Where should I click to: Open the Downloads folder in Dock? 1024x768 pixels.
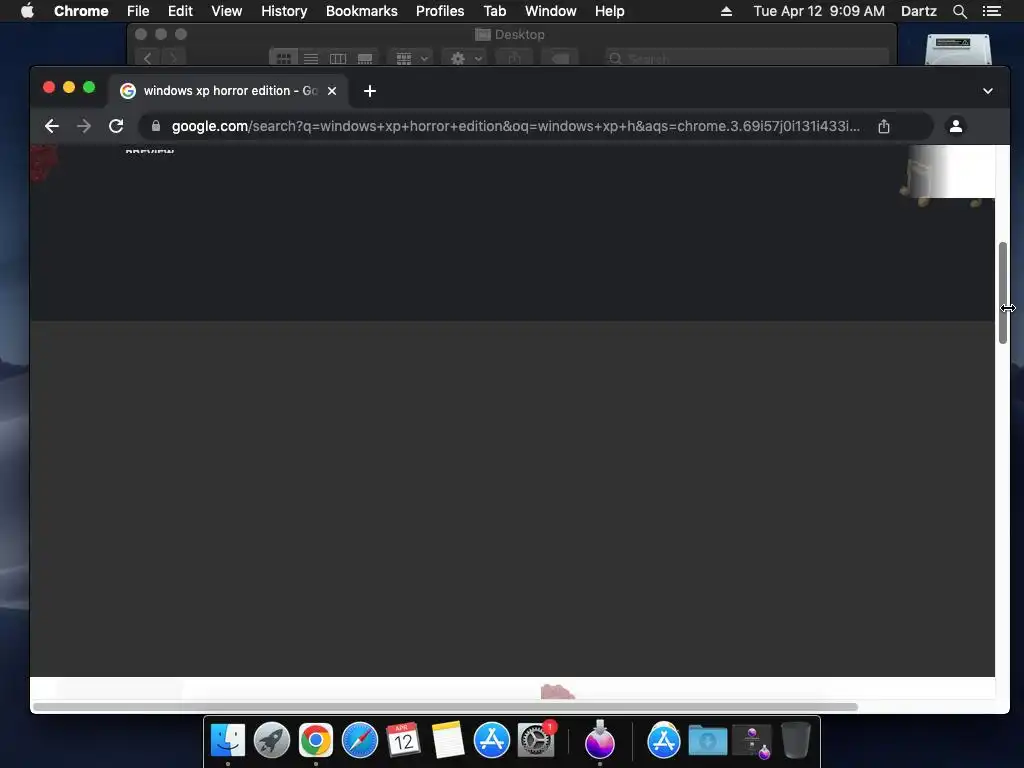click(708, 740)
